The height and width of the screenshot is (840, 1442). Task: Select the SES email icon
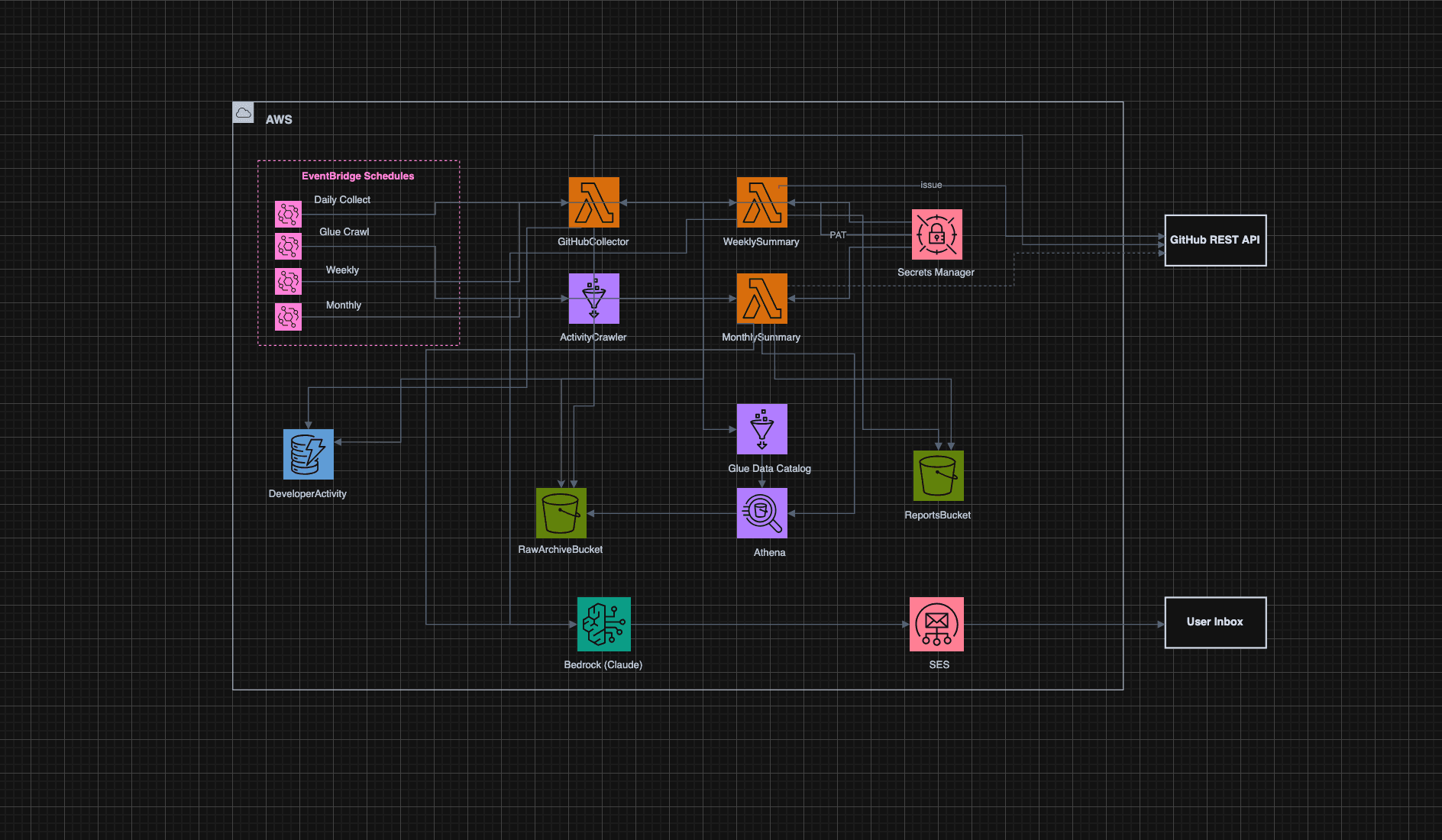click(x=936, y=624)
